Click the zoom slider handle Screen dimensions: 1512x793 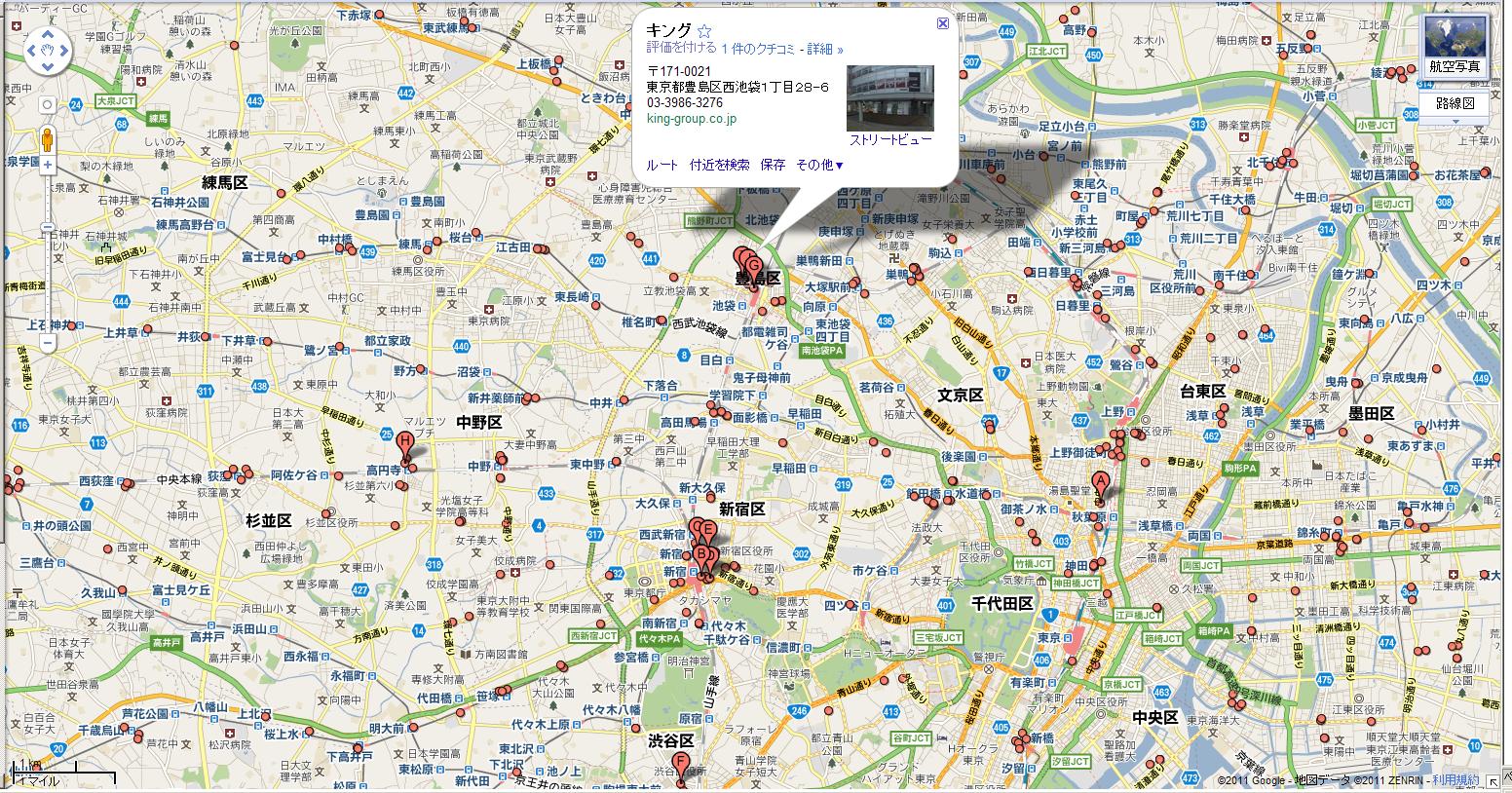[x=48, y=228]
